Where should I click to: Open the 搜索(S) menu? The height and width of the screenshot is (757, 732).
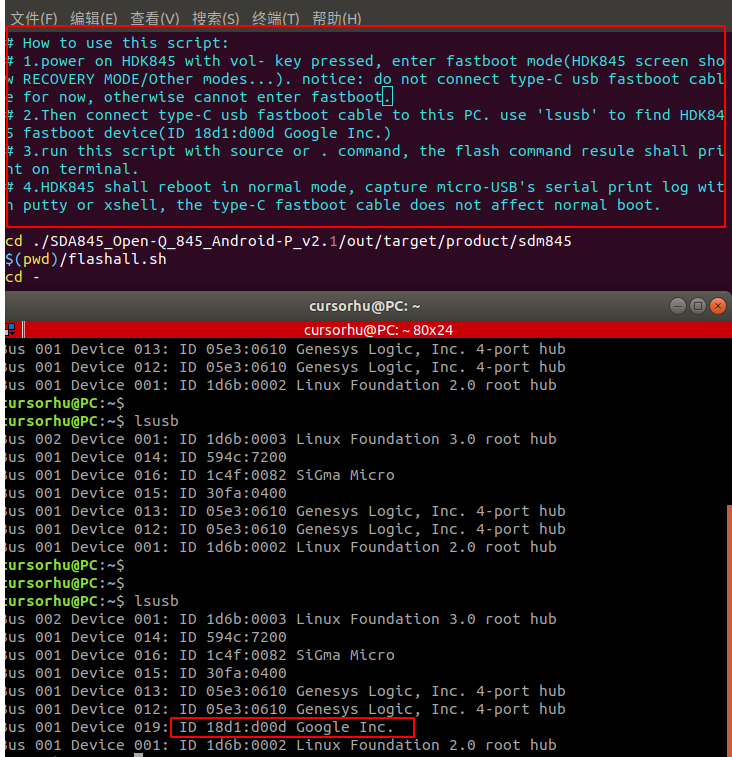coord(215,18)
